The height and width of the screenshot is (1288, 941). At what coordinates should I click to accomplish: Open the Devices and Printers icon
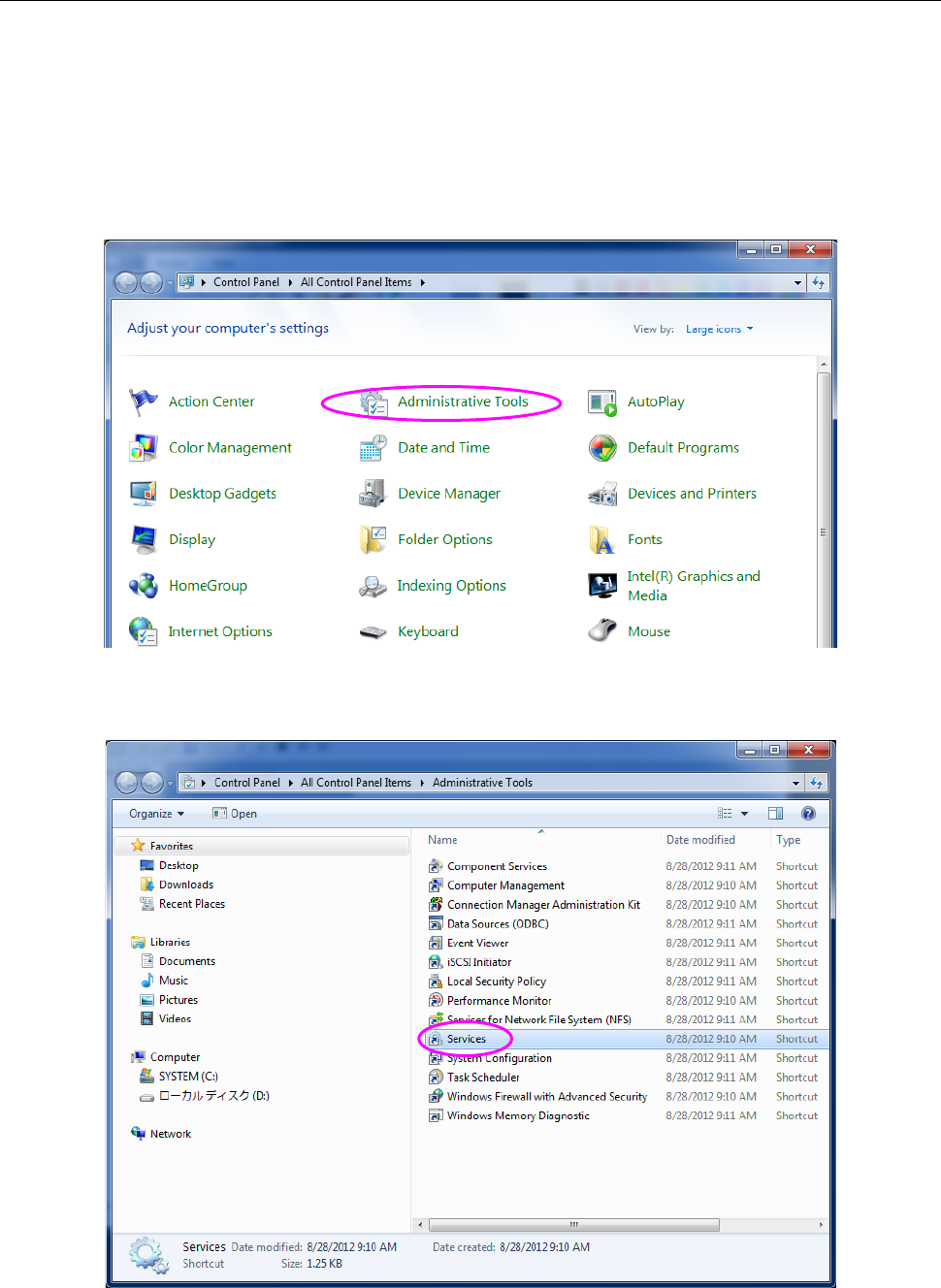[602, 494]
